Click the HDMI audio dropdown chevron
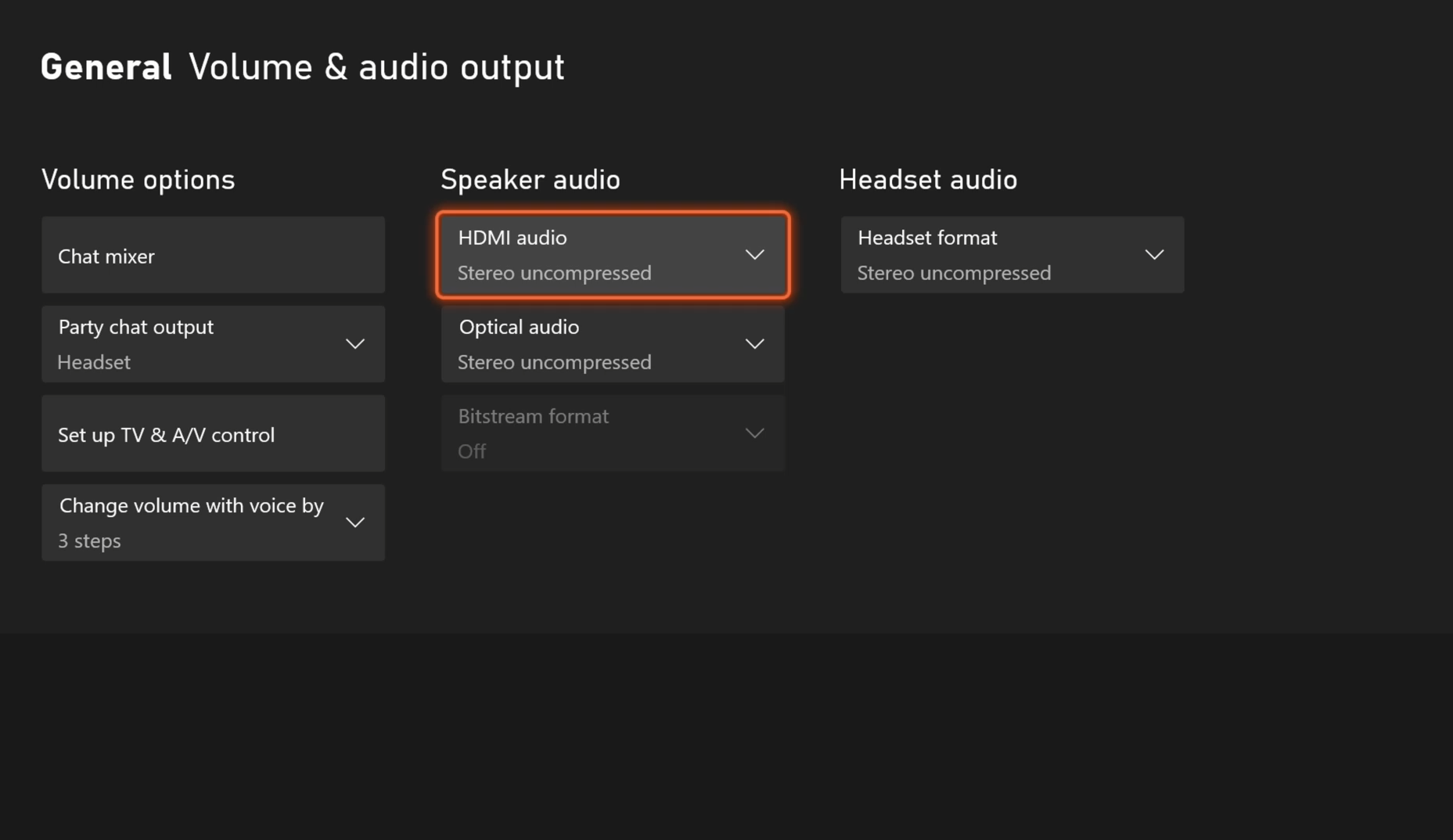Viewport: 1453px width, 840px height. pos(754,254)
